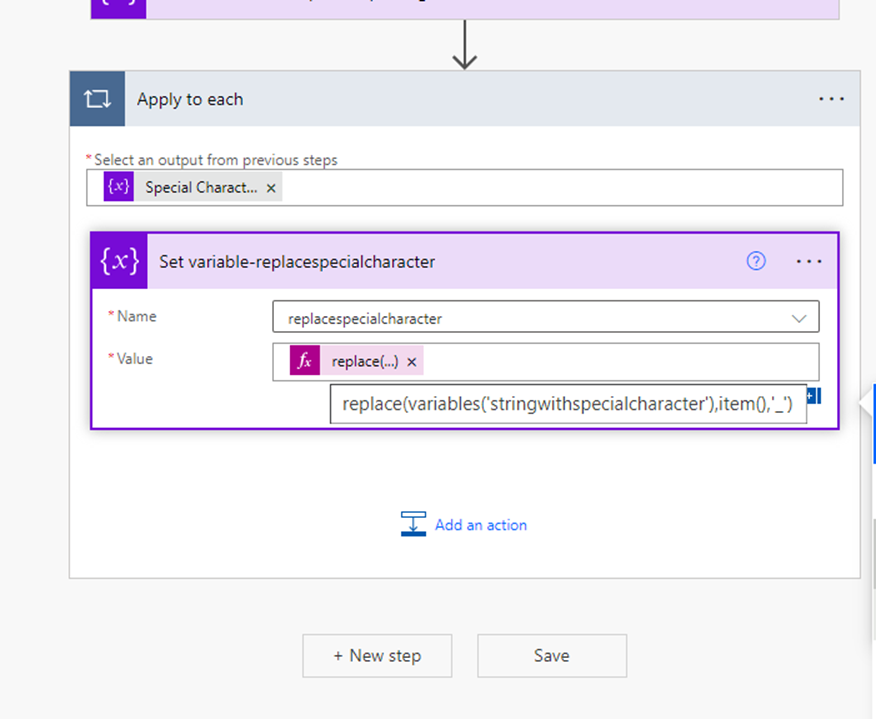Open the Set variable action's ellipsis menu
Screen dimensions: 876x719
point(809,261)
